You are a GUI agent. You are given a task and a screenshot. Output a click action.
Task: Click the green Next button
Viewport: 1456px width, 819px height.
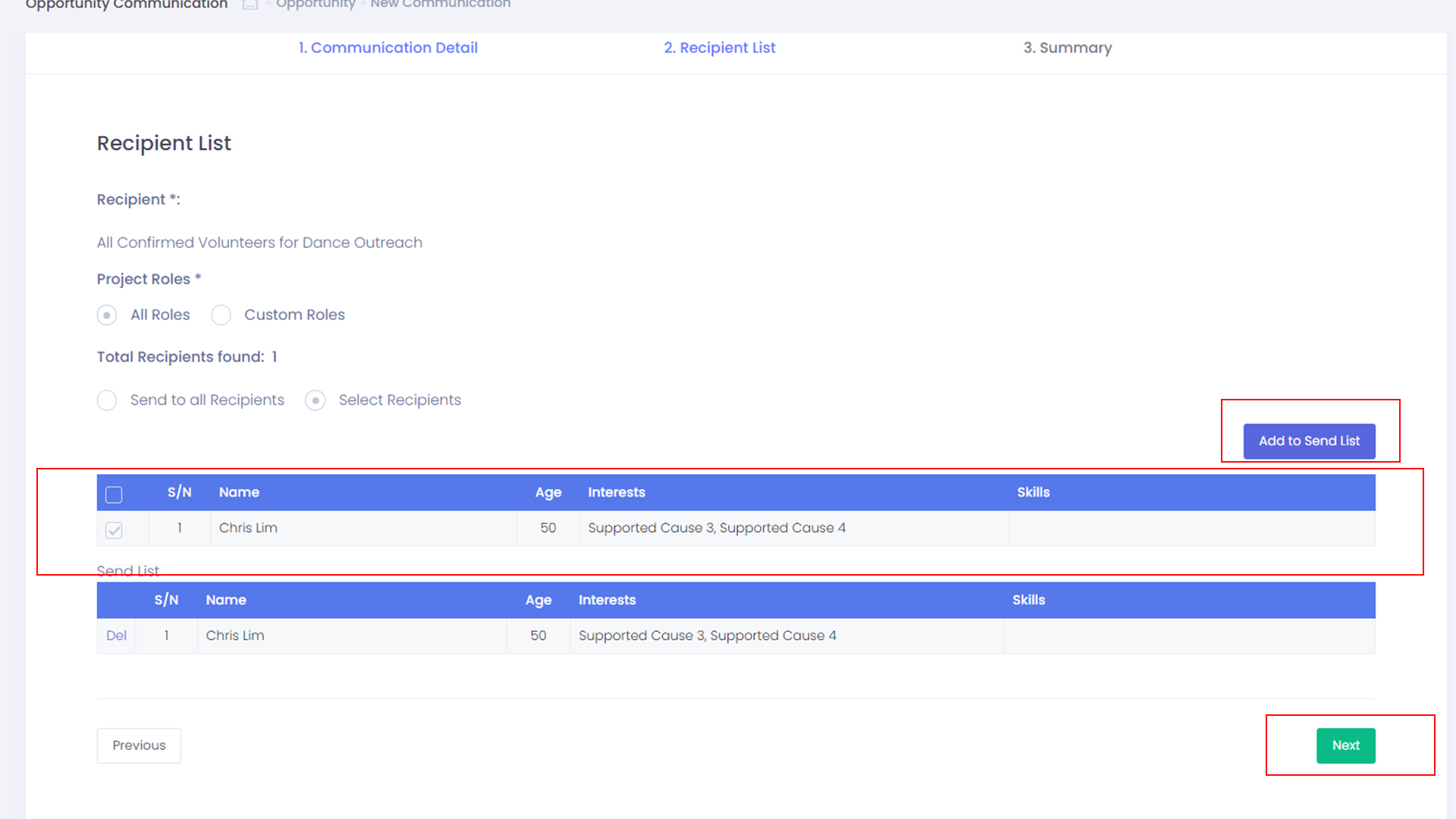pyautogui.click(x=1345, y=745)
